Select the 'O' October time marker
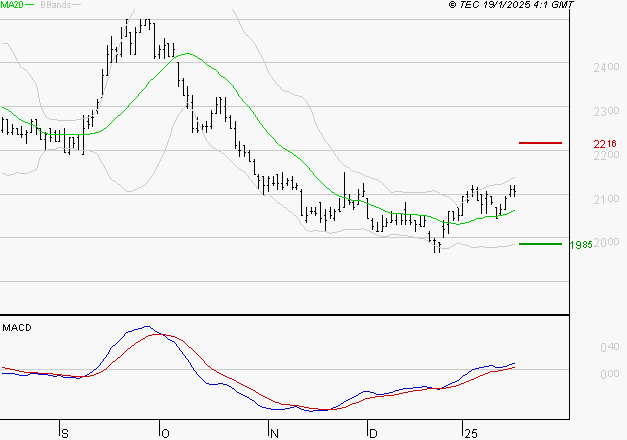Viewport: 627px width, 440px height. [163, 432]
